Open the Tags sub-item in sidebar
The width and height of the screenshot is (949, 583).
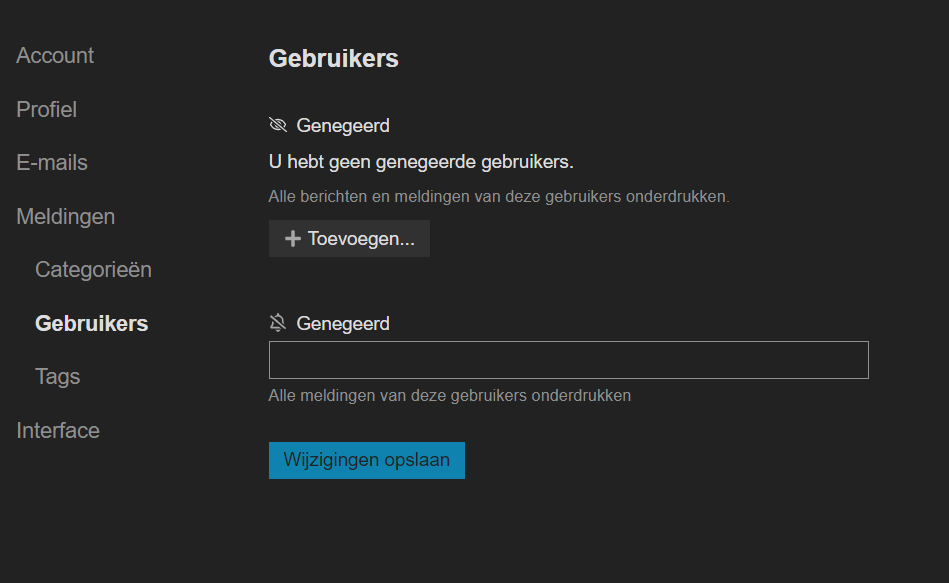(57, 377)
